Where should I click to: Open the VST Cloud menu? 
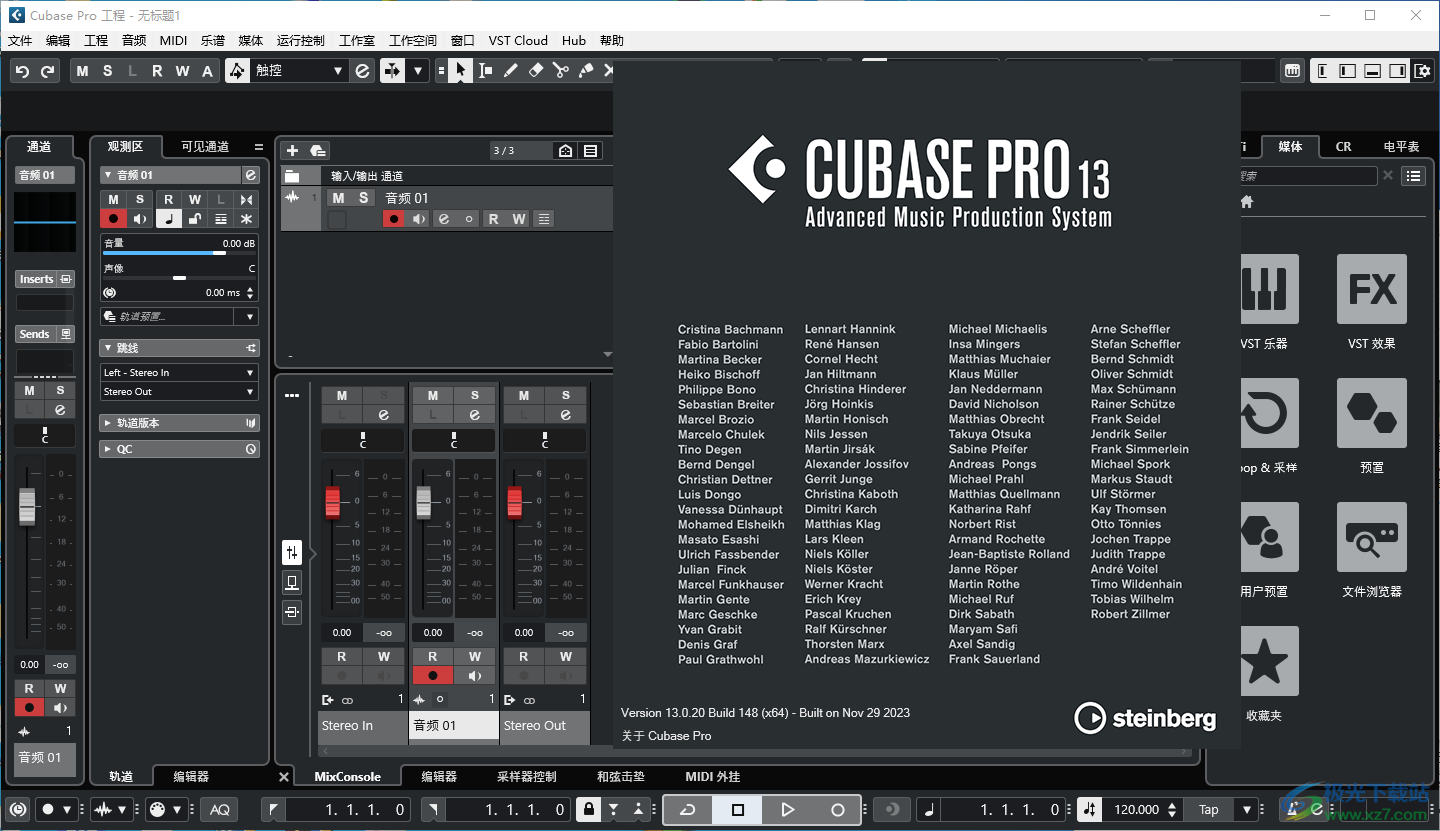coord(518,41)
